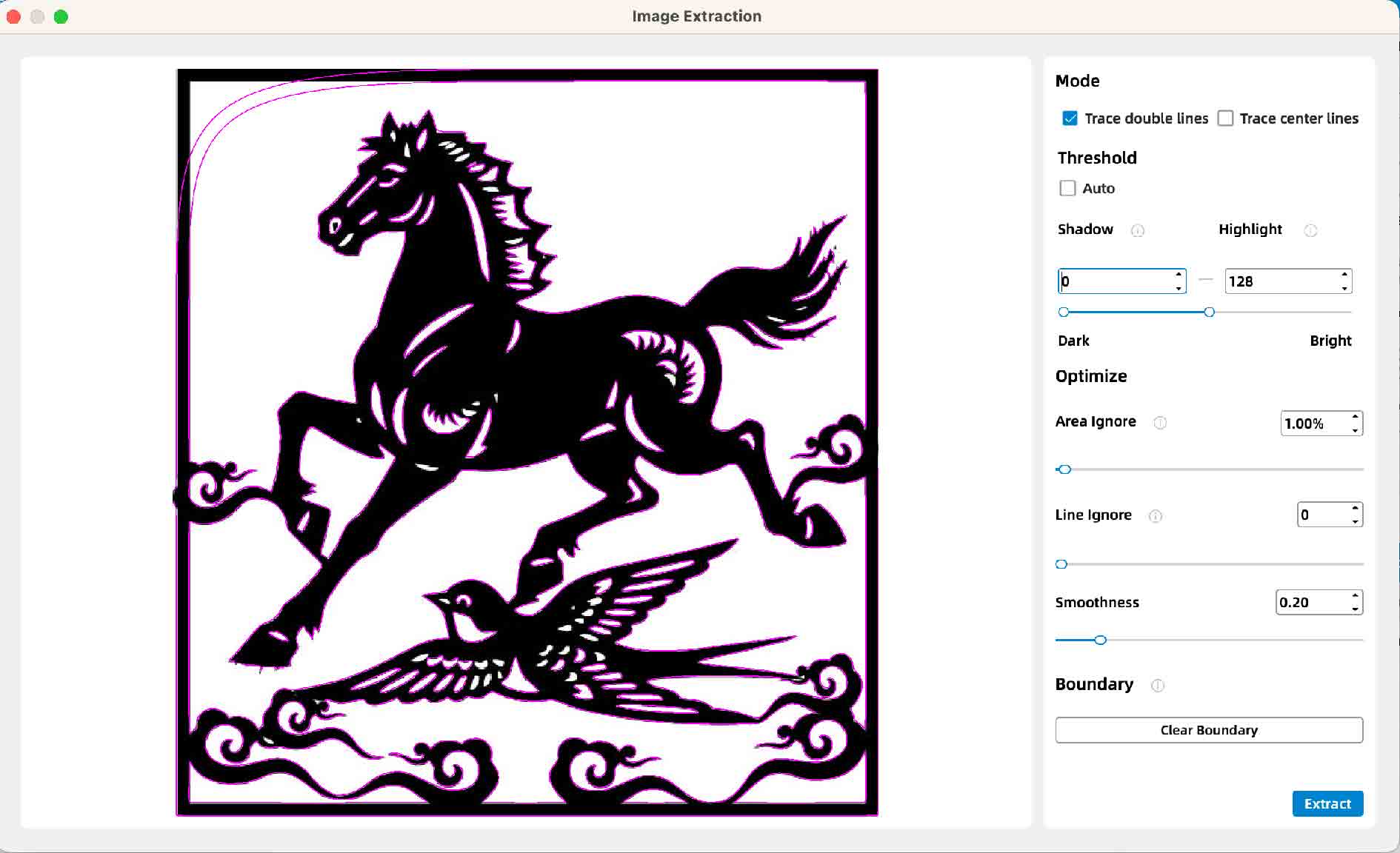Click the 'Line Ignore' label text
Screen dimensions: 1400x853
(x=1093, y=515)
